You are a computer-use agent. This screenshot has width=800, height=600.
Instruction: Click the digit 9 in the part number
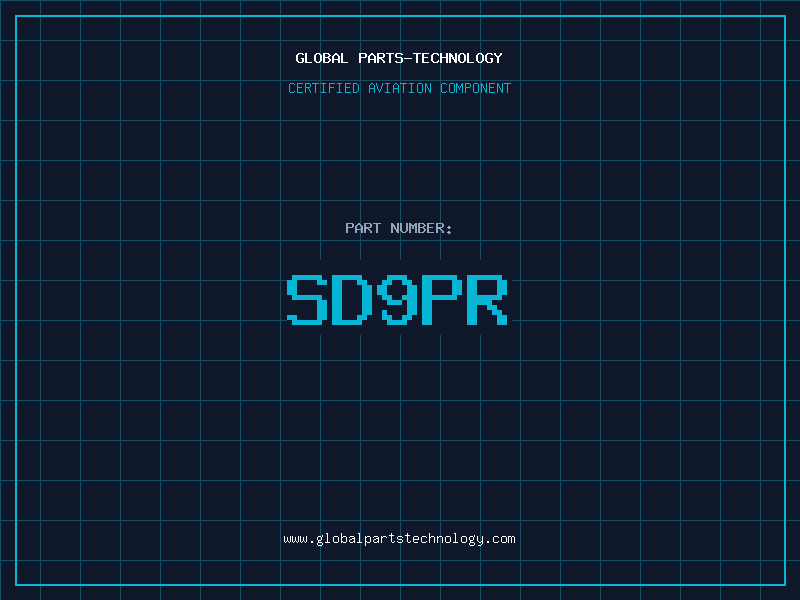coord(399,301)
